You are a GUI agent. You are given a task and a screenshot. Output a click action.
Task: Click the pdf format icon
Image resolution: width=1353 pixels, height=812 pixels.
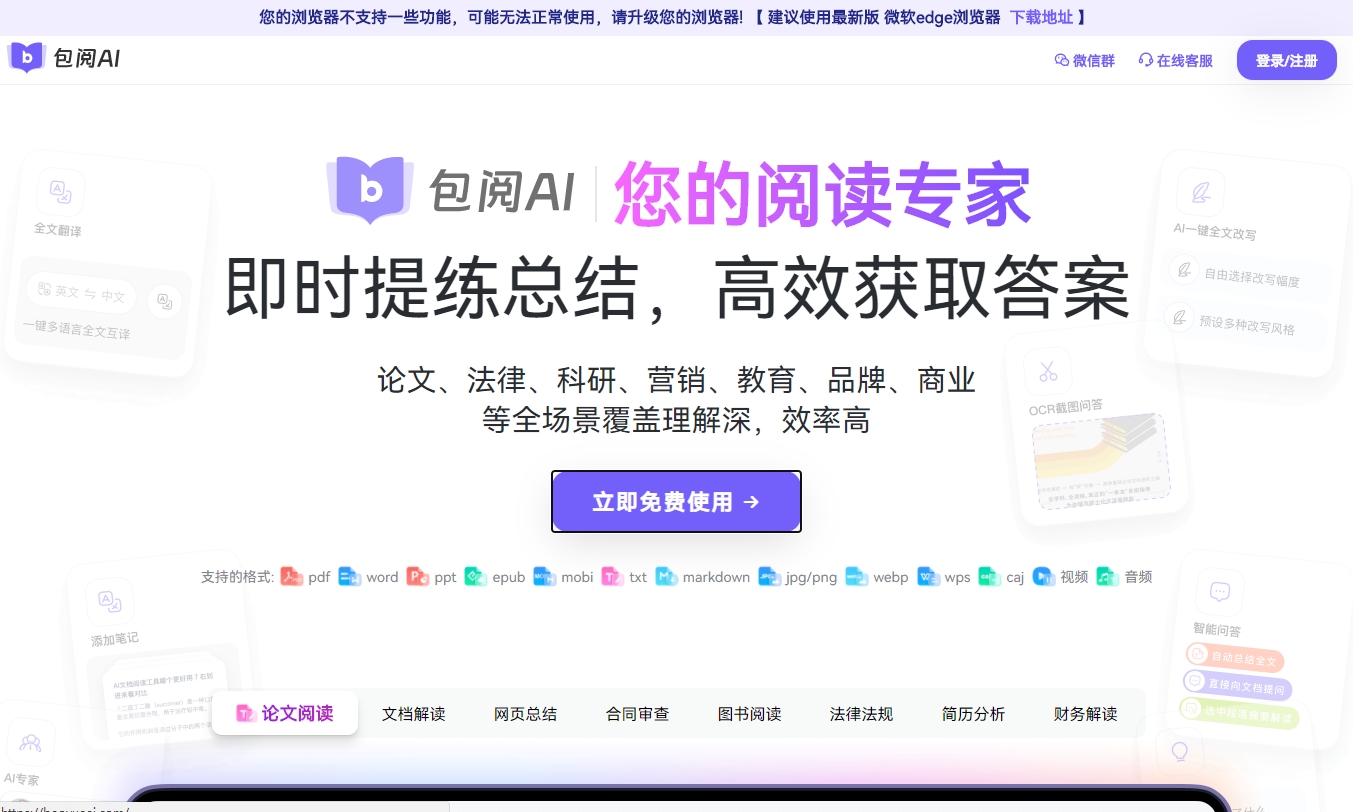[291, 577]
